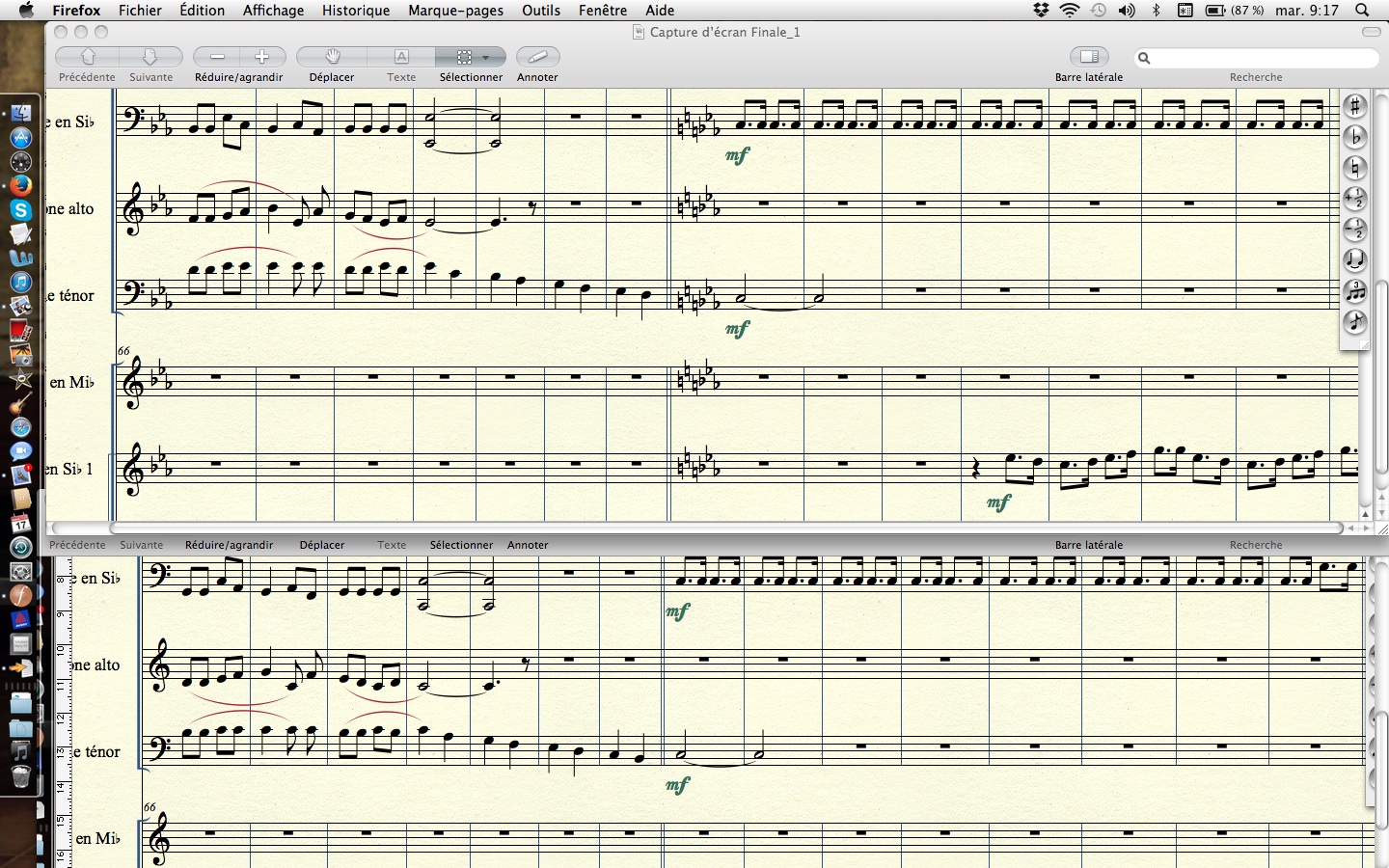
Task: Click the sharp accidental palette button
Action: (x=1355, y=107)
